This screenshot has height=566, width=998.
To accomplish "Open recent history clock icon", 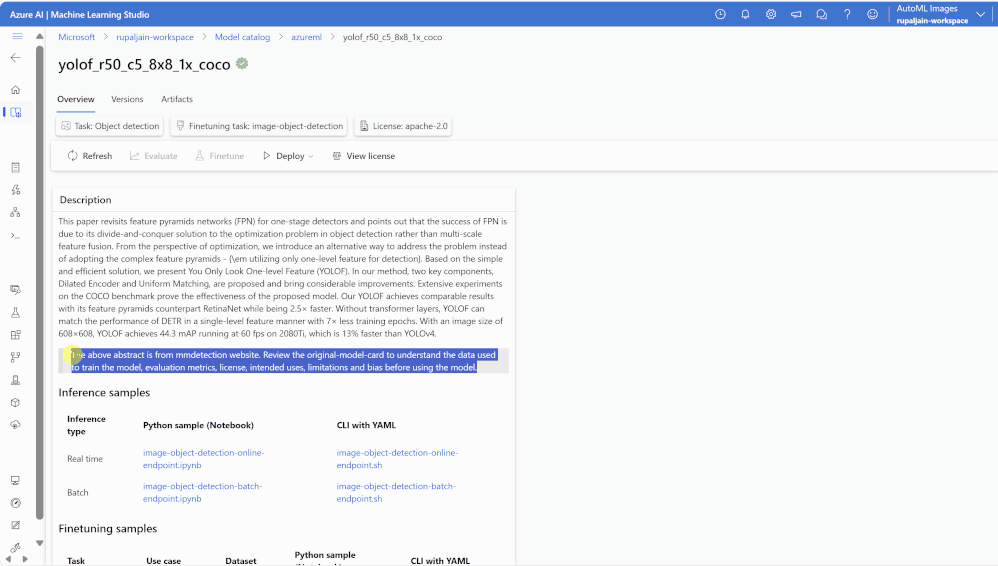I will click(720, 14).
